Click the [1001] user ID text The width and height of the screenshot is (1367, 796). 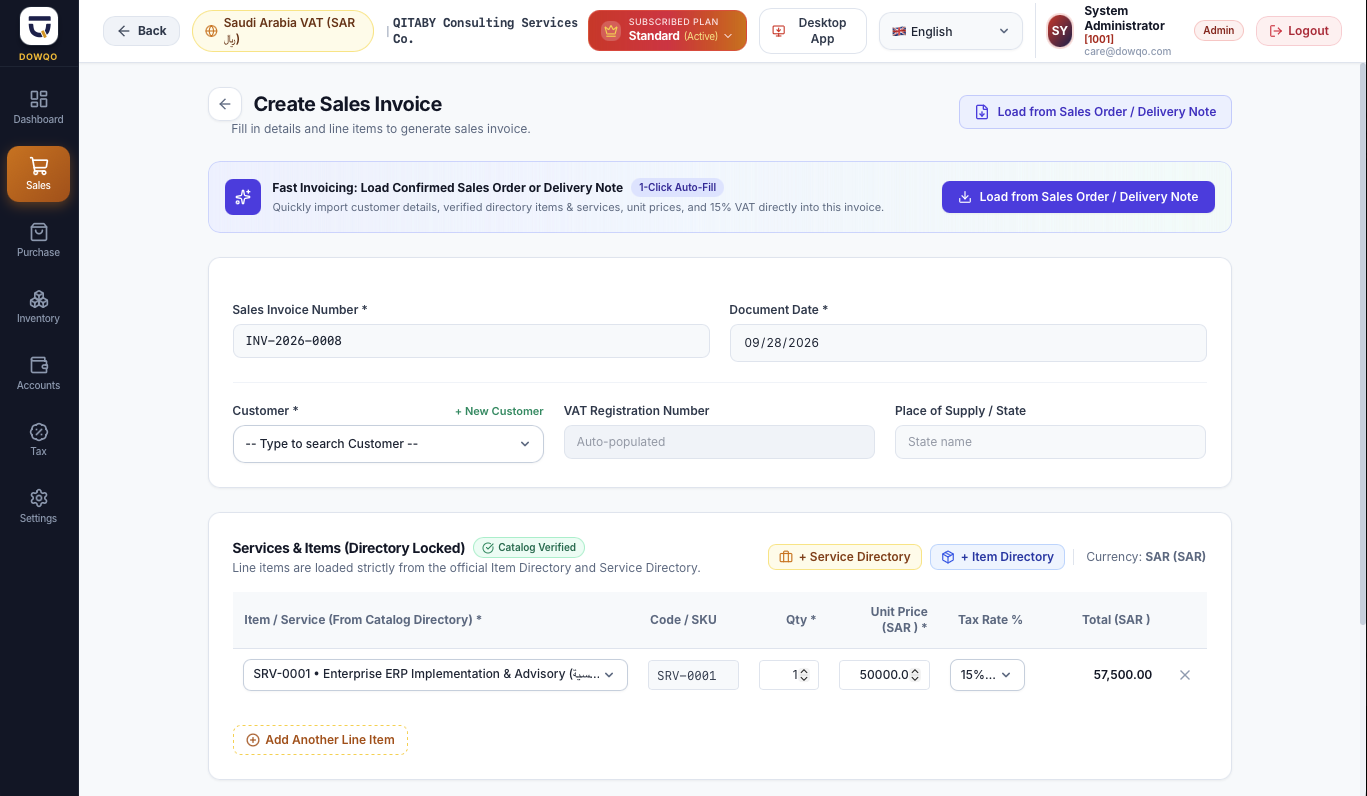1099,40
